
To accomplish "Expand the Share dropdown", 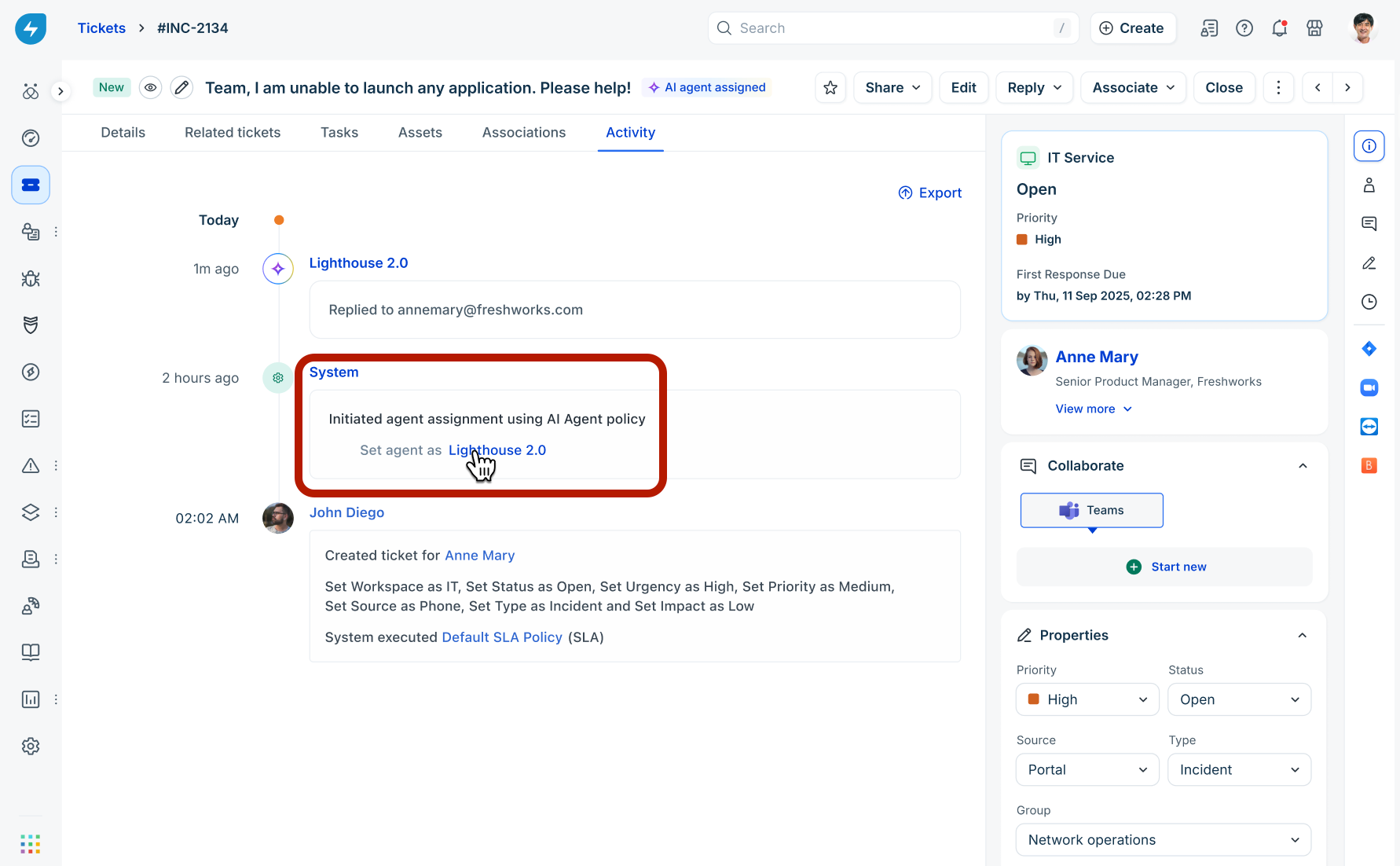I will (x=892, y=87).
